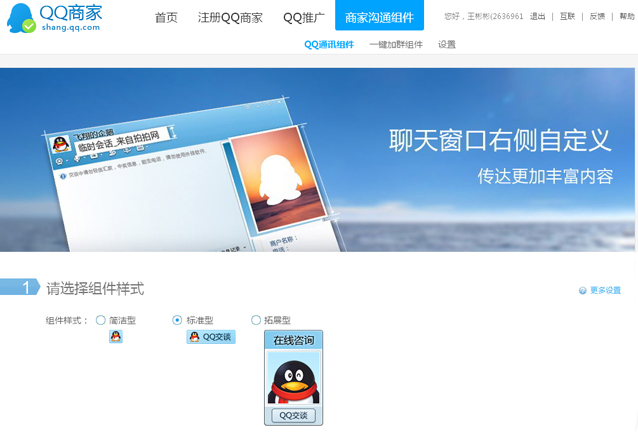638x432 pixels.
Task: Switch to QQ通讯组件 sub-tab
Action: coord(329,44)
